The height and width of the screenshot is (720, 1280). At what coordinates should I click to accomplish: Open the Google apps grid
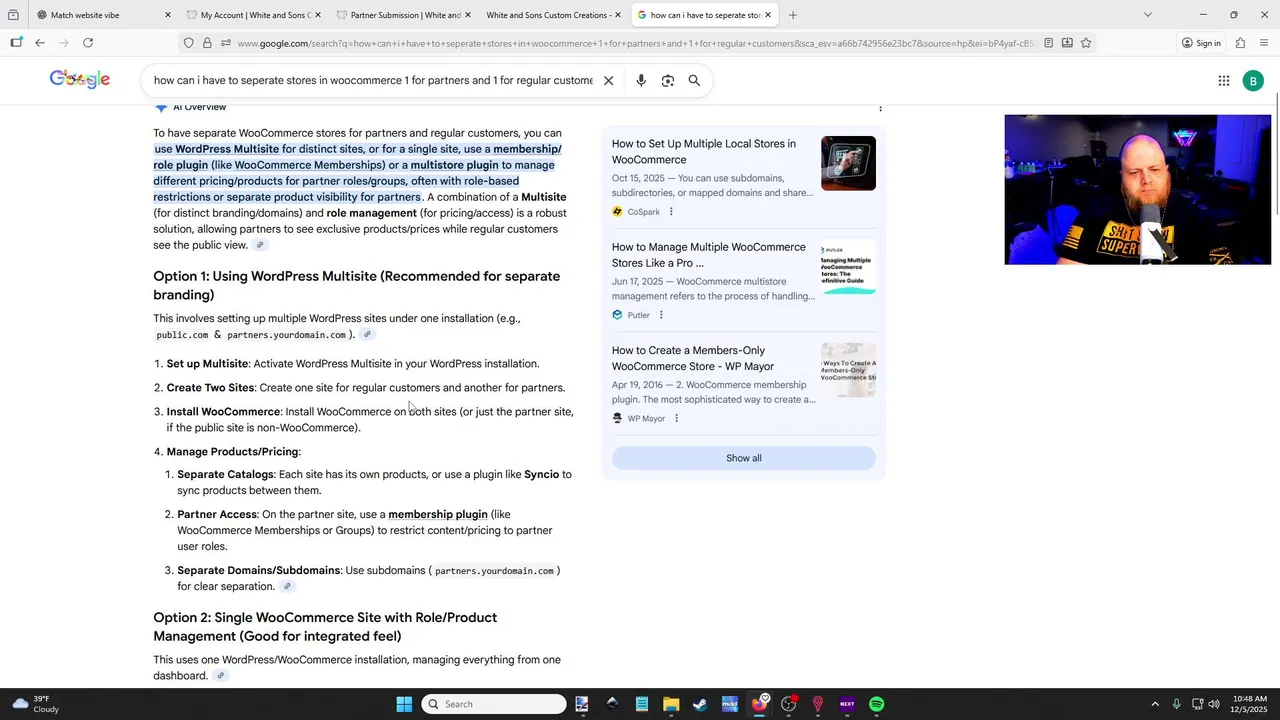click(1223, 81)
